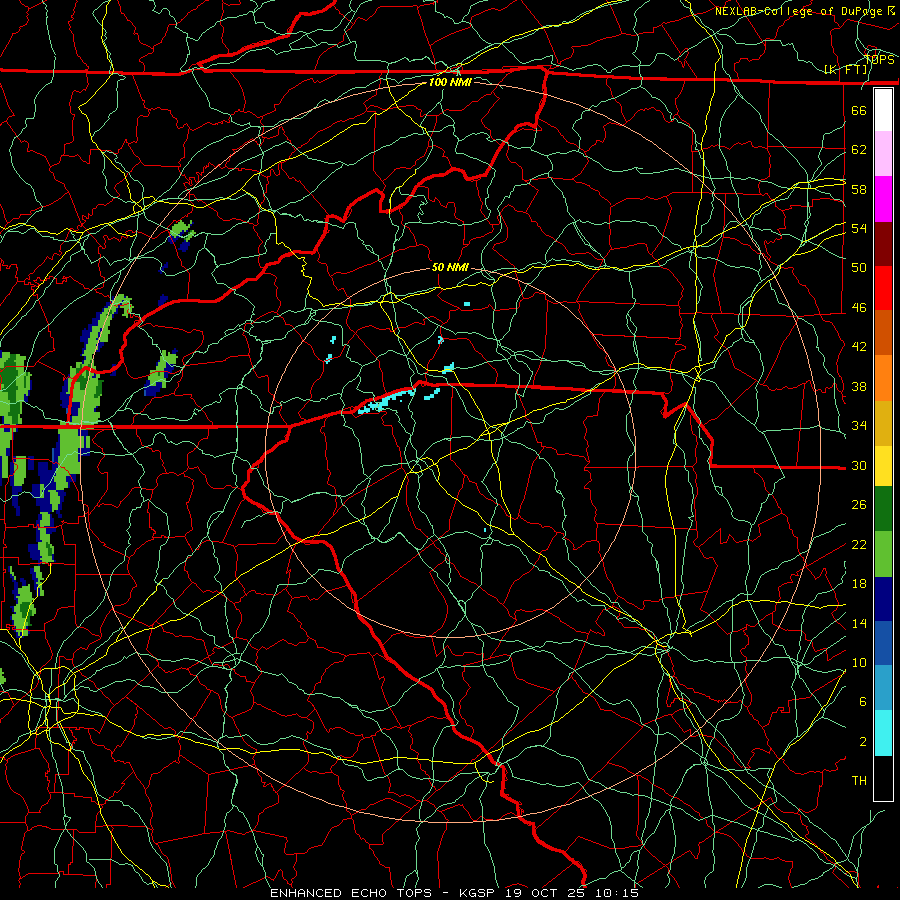Screen dimensions: 900x900
Task: Click the "62" legend value
Action: point(859,150)
